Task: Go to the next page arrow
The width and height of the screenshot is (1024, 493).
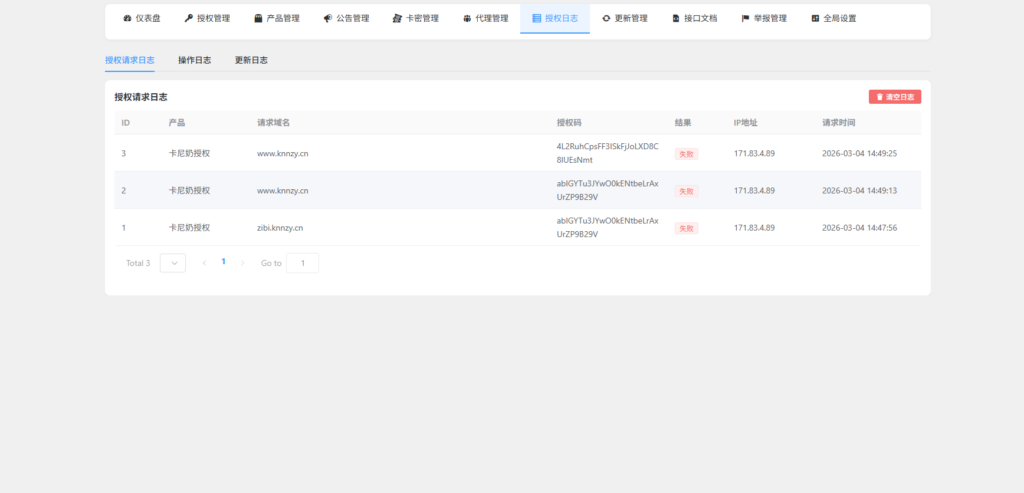Action: (x=242, y=263)
